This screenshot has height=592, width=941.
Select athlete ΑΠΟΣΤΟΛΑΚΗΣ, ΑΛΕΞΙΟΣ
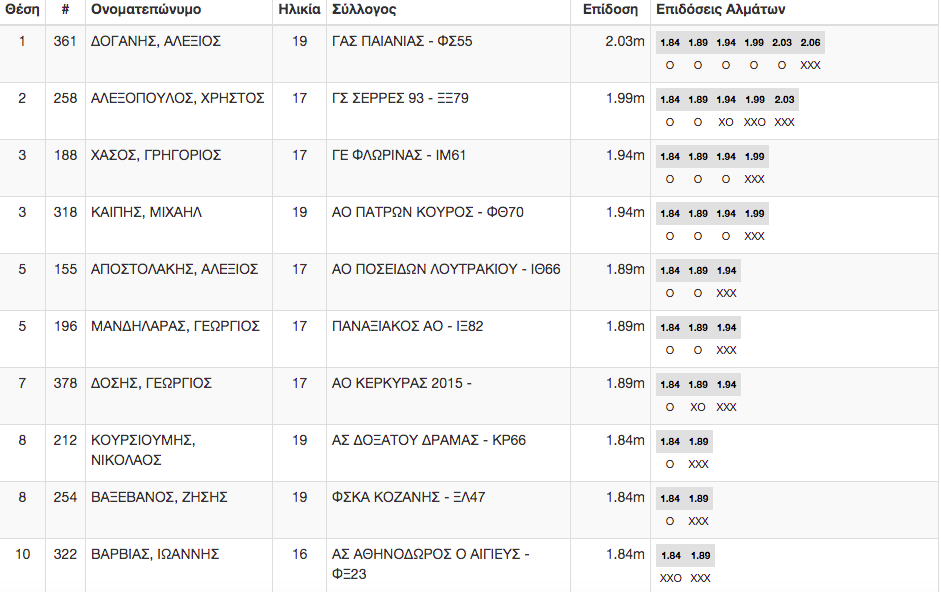(x=175, y=270)
